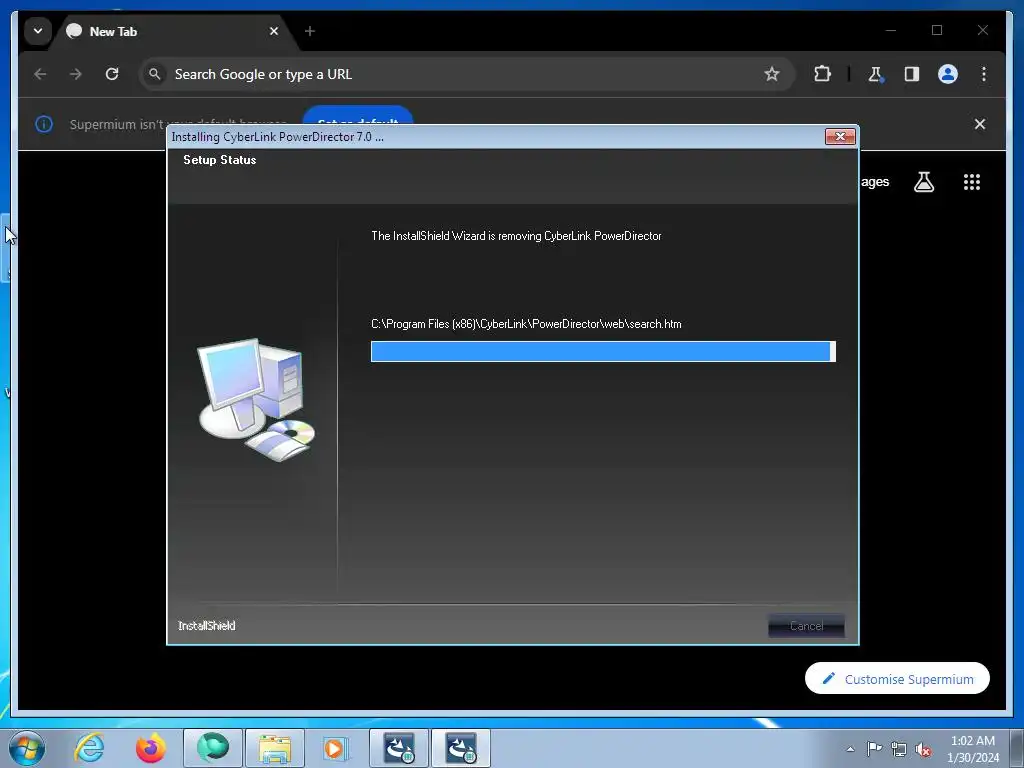The height and width of the screenshot is (768, 1024).
Task: Open the Action Center flag icon
Action: click(874, 749)
